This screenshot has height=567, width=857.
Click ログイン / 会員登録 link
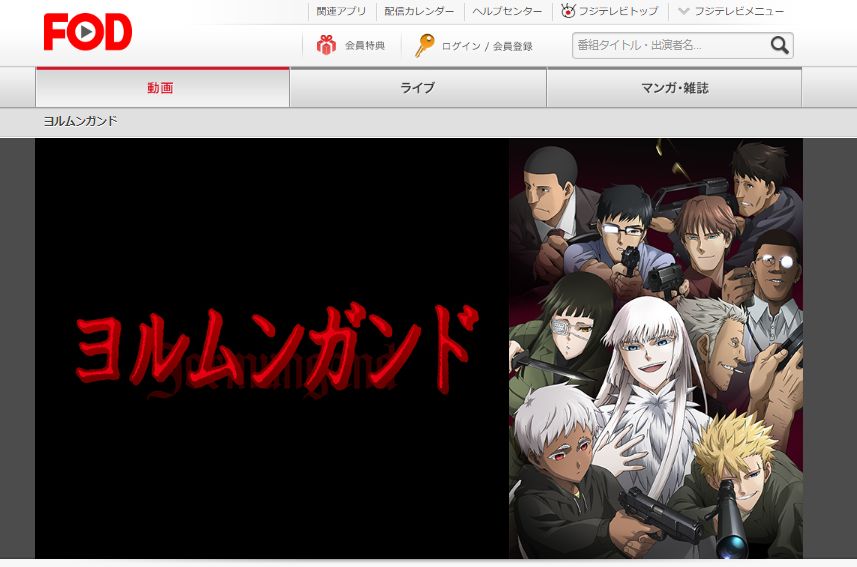click(486, 46)
